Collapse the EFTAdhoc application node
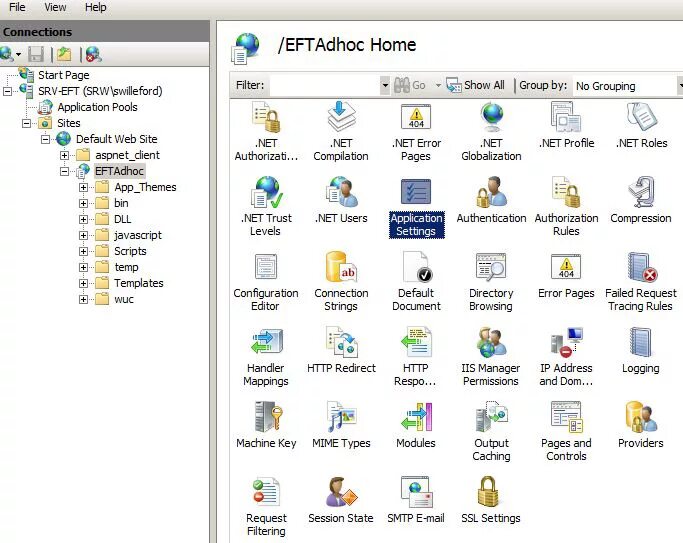This screenshot has height=543, width=683. [64, 172]
